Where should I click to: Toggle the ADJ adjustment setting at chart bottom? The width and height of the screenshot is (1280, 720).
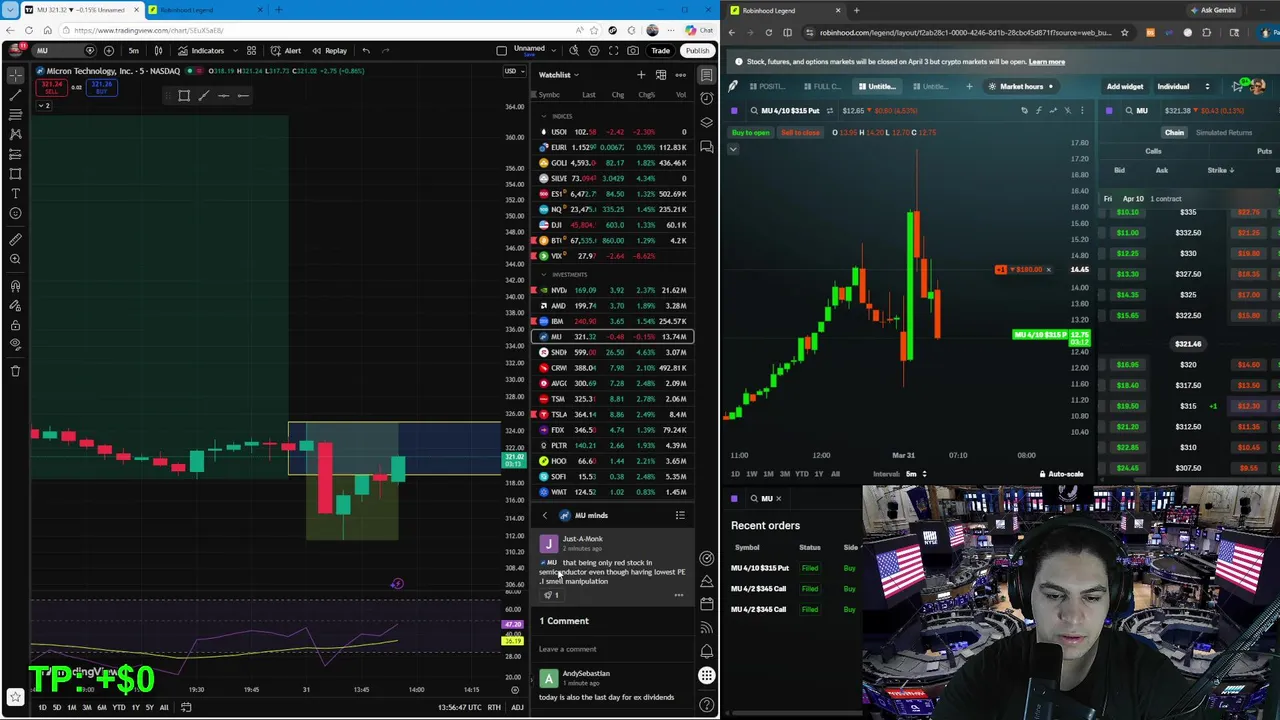[x=517, y=707]
